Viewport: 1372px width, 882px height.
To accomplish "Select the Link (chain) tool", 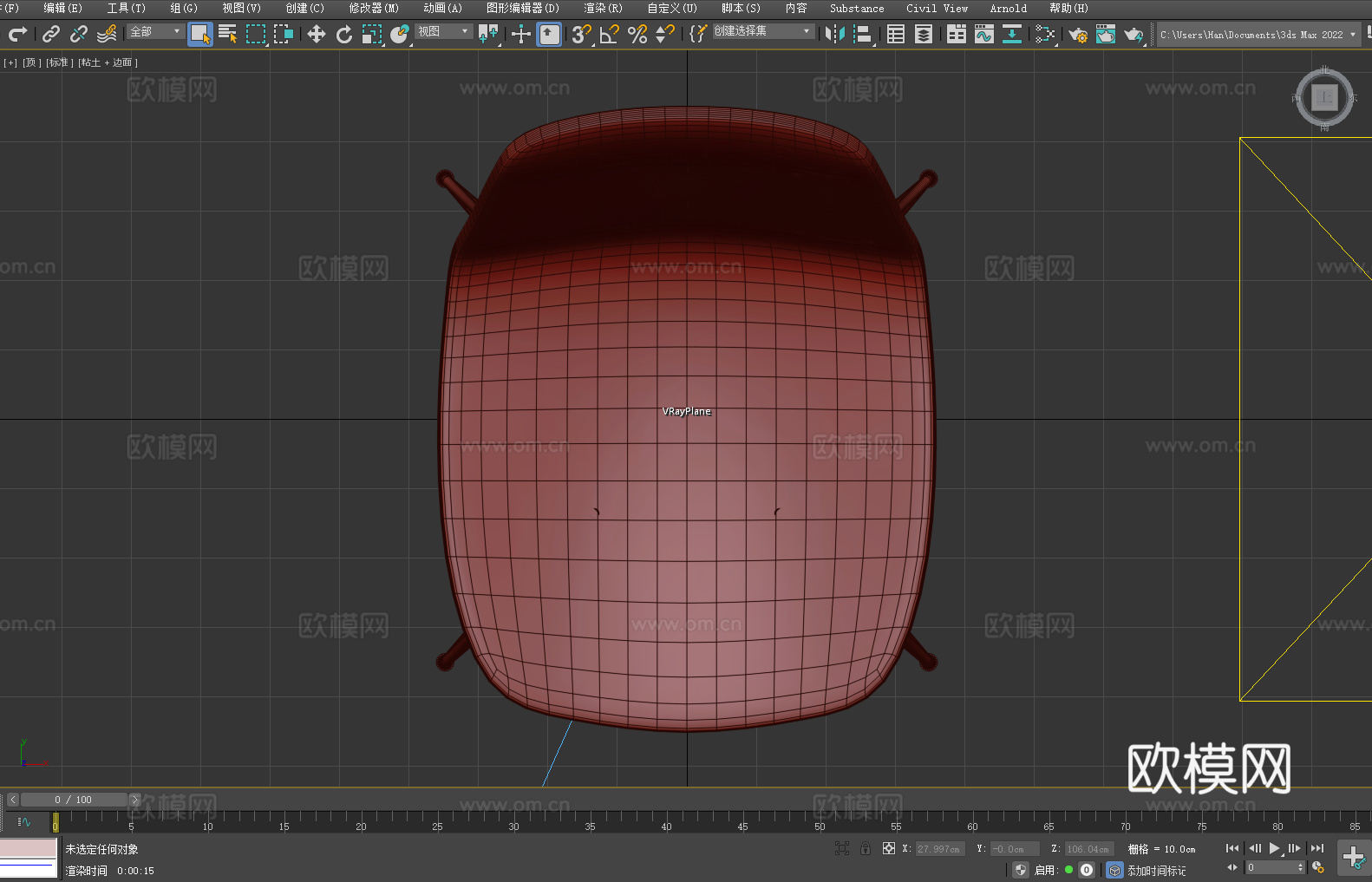I will (51, 34).
